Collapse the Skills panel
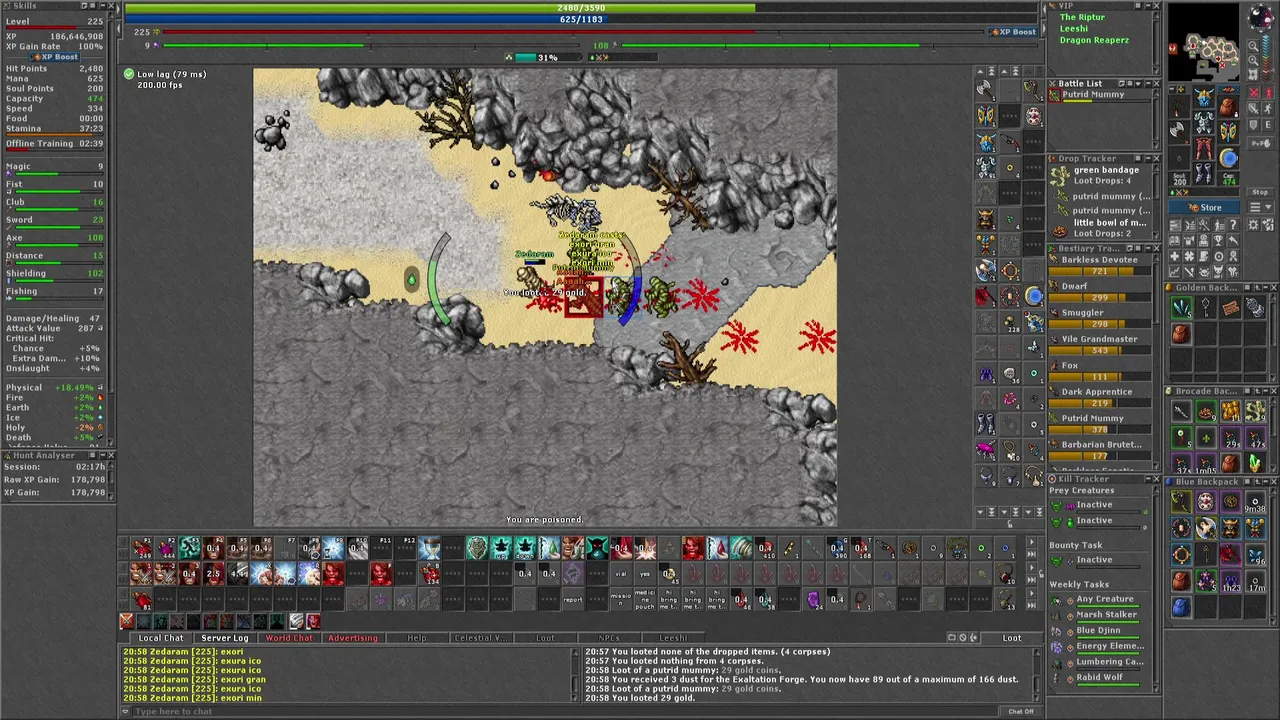The image size is (1280, 720). [103, 5]
